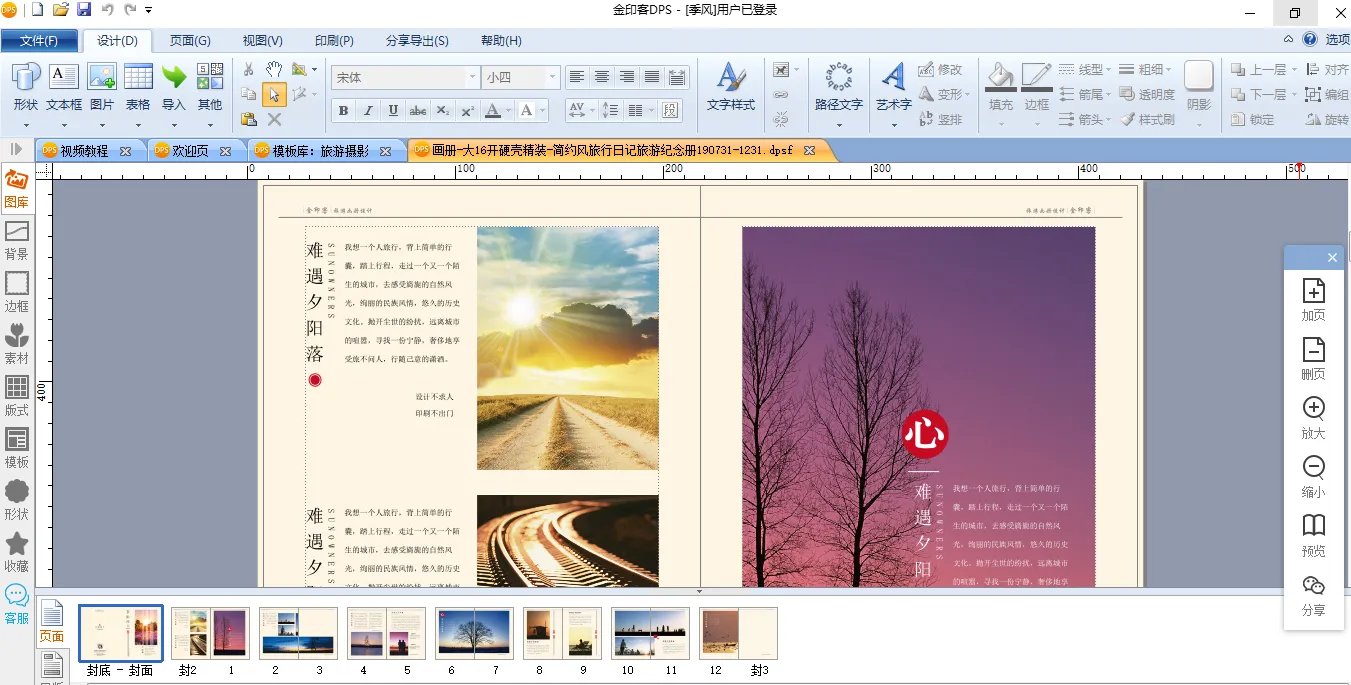Screen dimensions: 1351x685
Task: Select page thumbnail spread 6-7
Action: [474, 633]
